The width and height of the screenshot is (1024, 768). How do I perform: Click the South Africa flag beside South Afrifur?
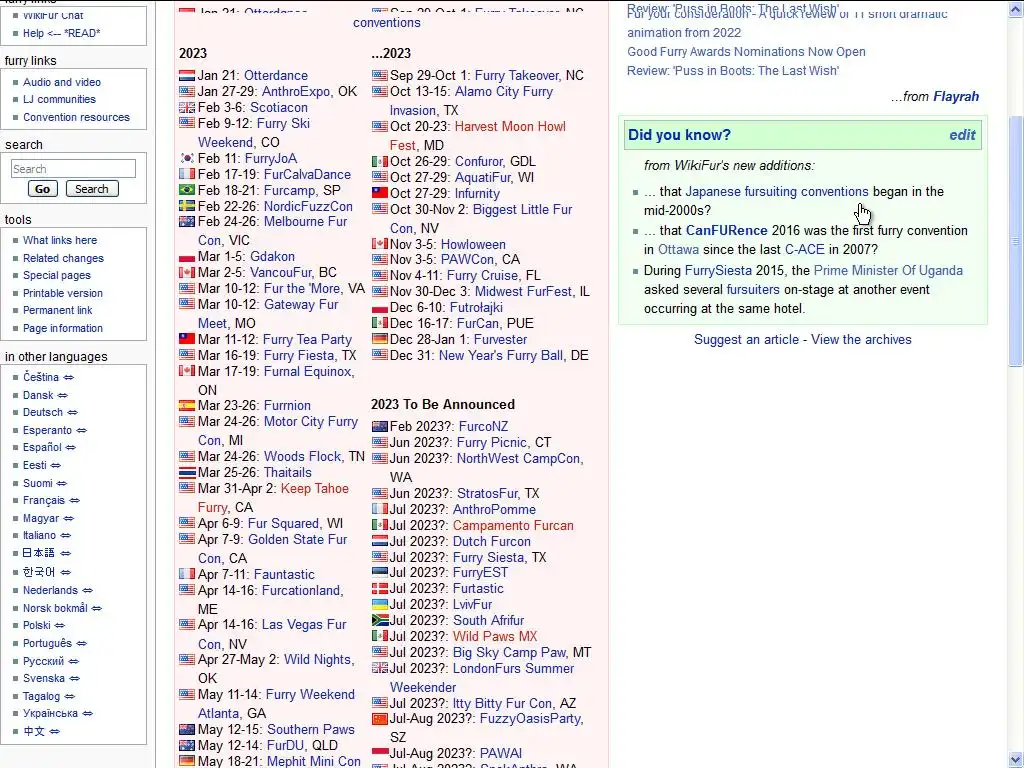point(379,620)
